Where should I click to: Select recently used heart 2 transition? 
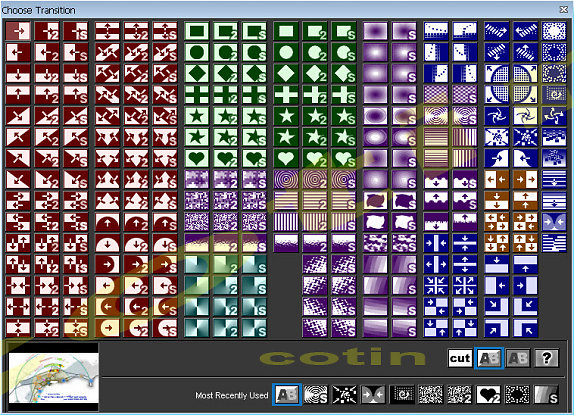tap(488, 395)
